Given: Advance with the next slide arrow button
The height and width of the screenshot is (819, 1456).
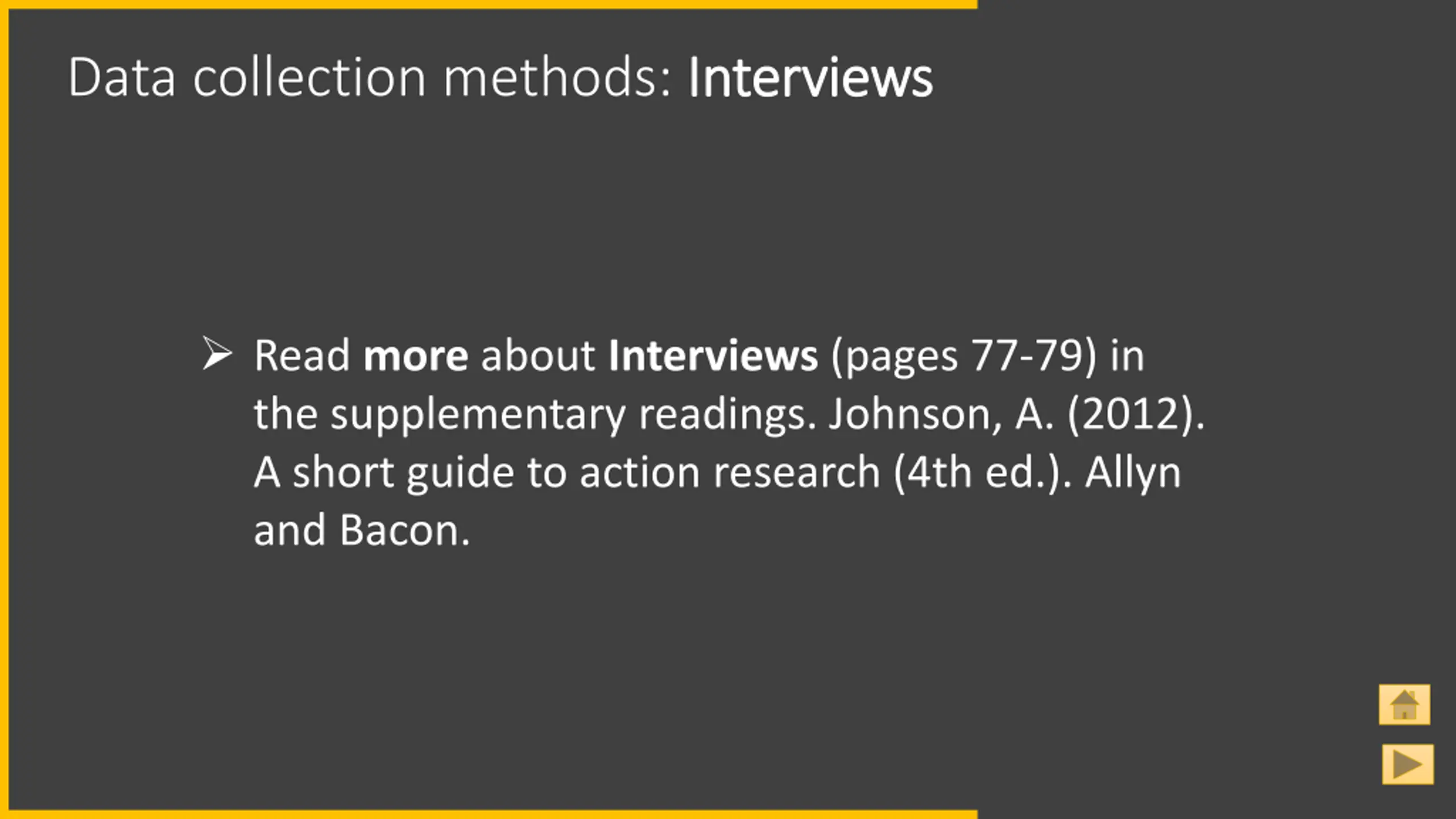Looking at the screenshot, I should [1408, 764].
